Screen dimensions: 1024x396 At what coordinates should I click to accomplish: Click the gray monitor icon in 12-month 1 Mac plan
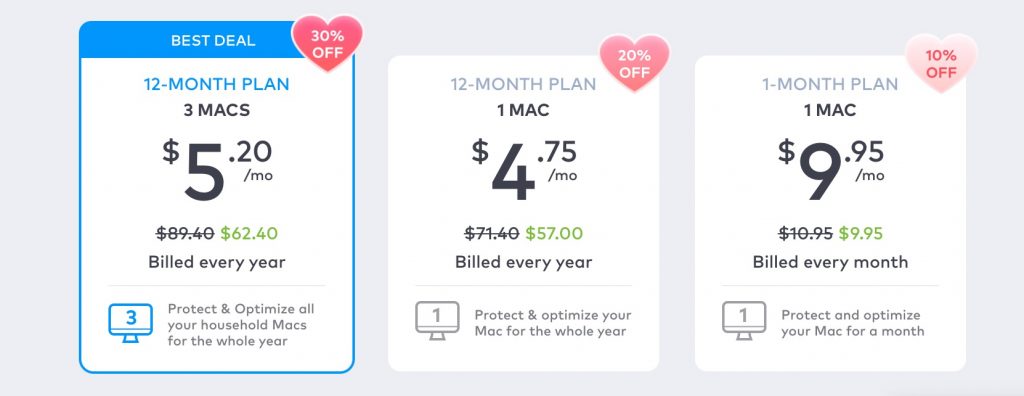click(x=438, y=321)
